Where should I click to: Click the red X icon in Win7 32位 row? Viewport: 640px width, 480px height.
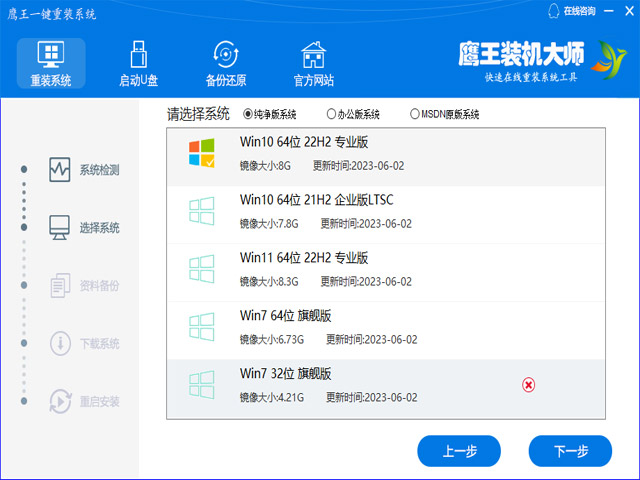528,385
